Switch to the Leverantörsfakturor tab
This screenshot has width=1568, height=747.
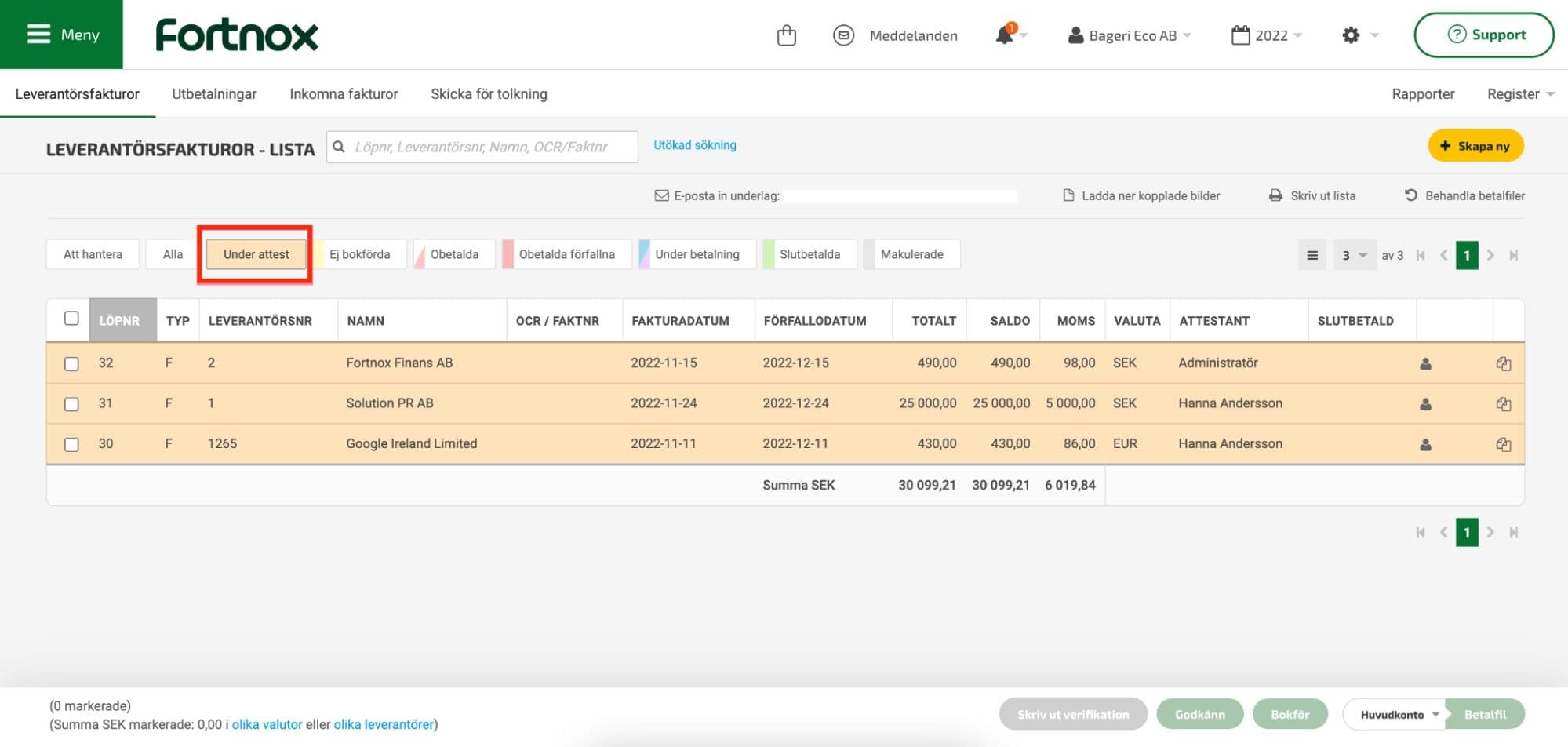coord(77,94)
